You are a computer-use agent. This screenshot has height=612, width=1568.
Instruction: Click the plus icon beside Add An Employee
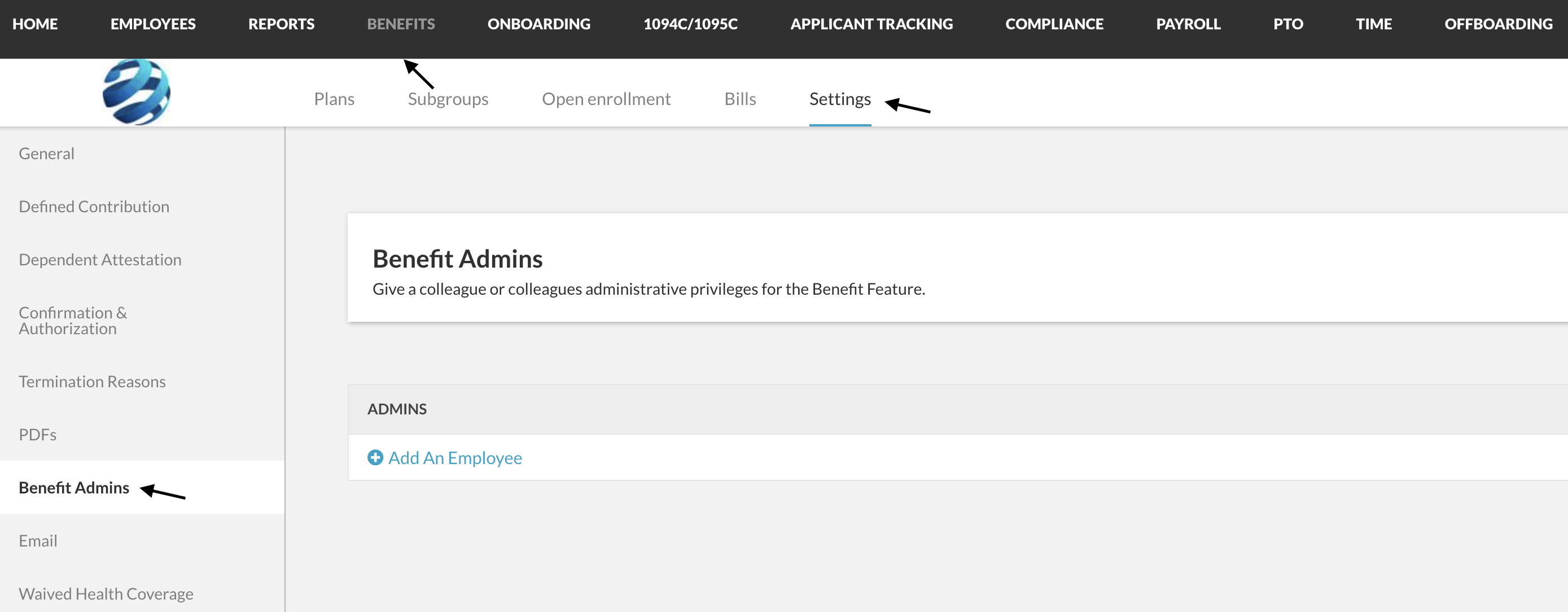coord(375,457)
